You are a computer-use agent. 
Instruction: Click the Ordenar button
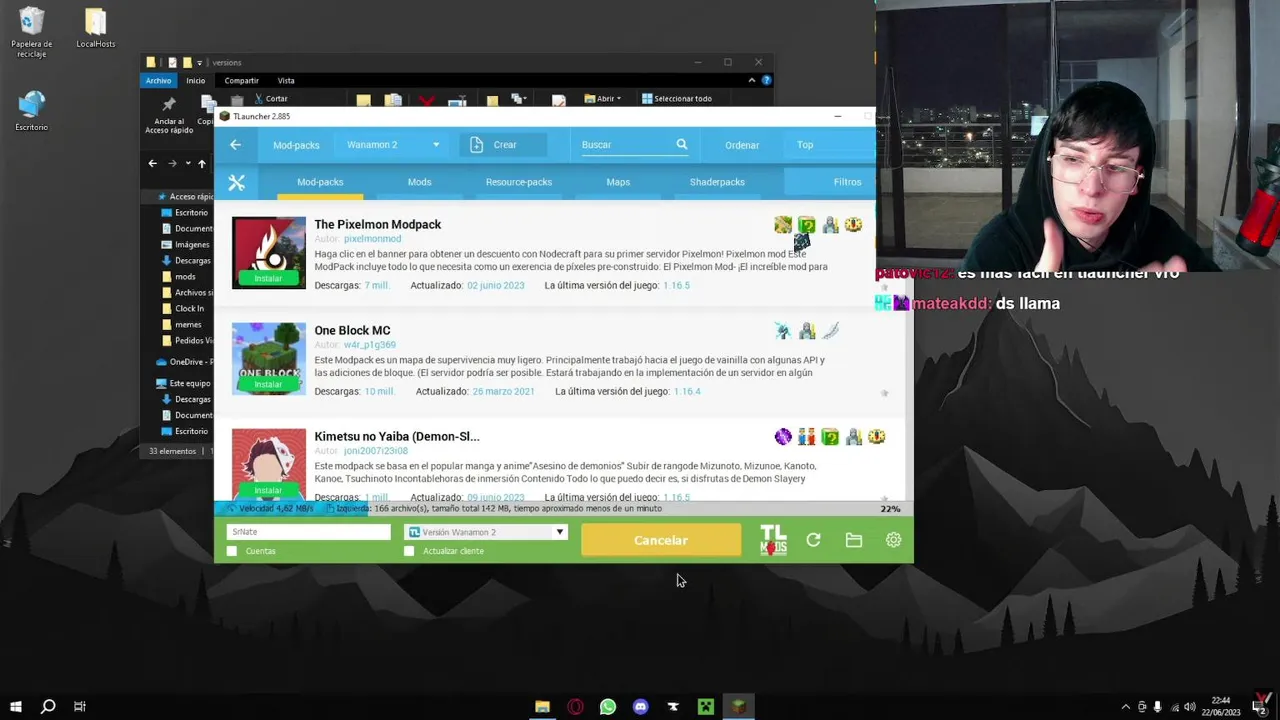tap(742, 145)
